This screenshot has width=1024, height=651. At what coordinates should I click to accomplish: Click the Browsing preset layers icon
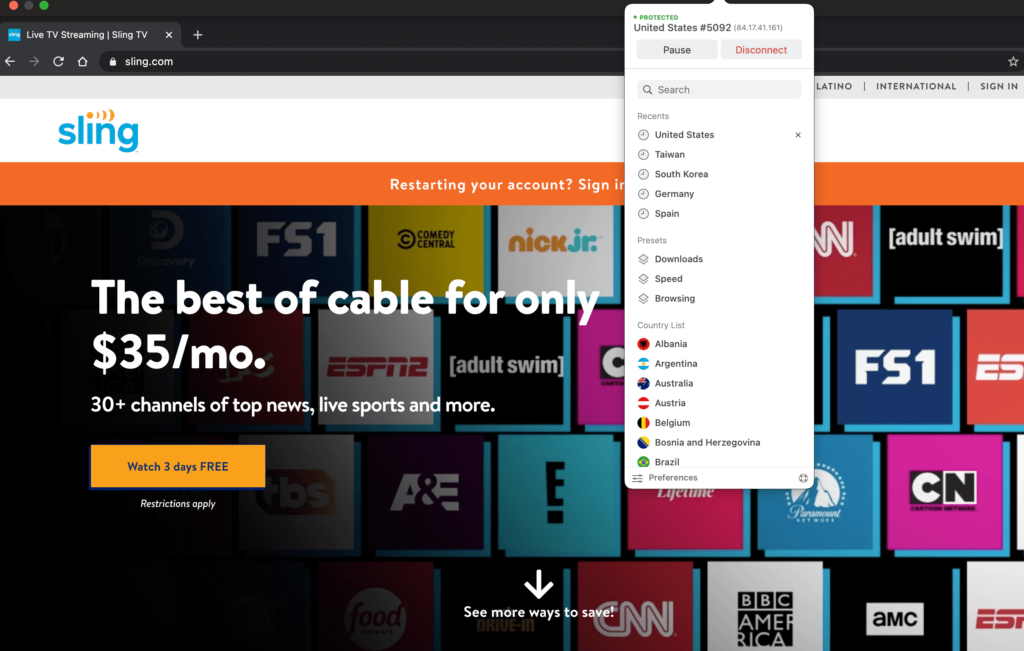tap(643, 298)
